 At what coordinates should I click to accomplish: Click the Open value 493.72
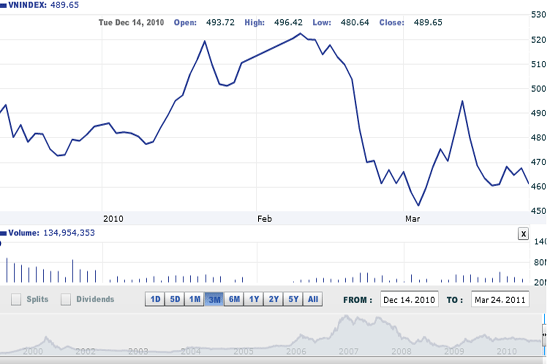(220, 22)
